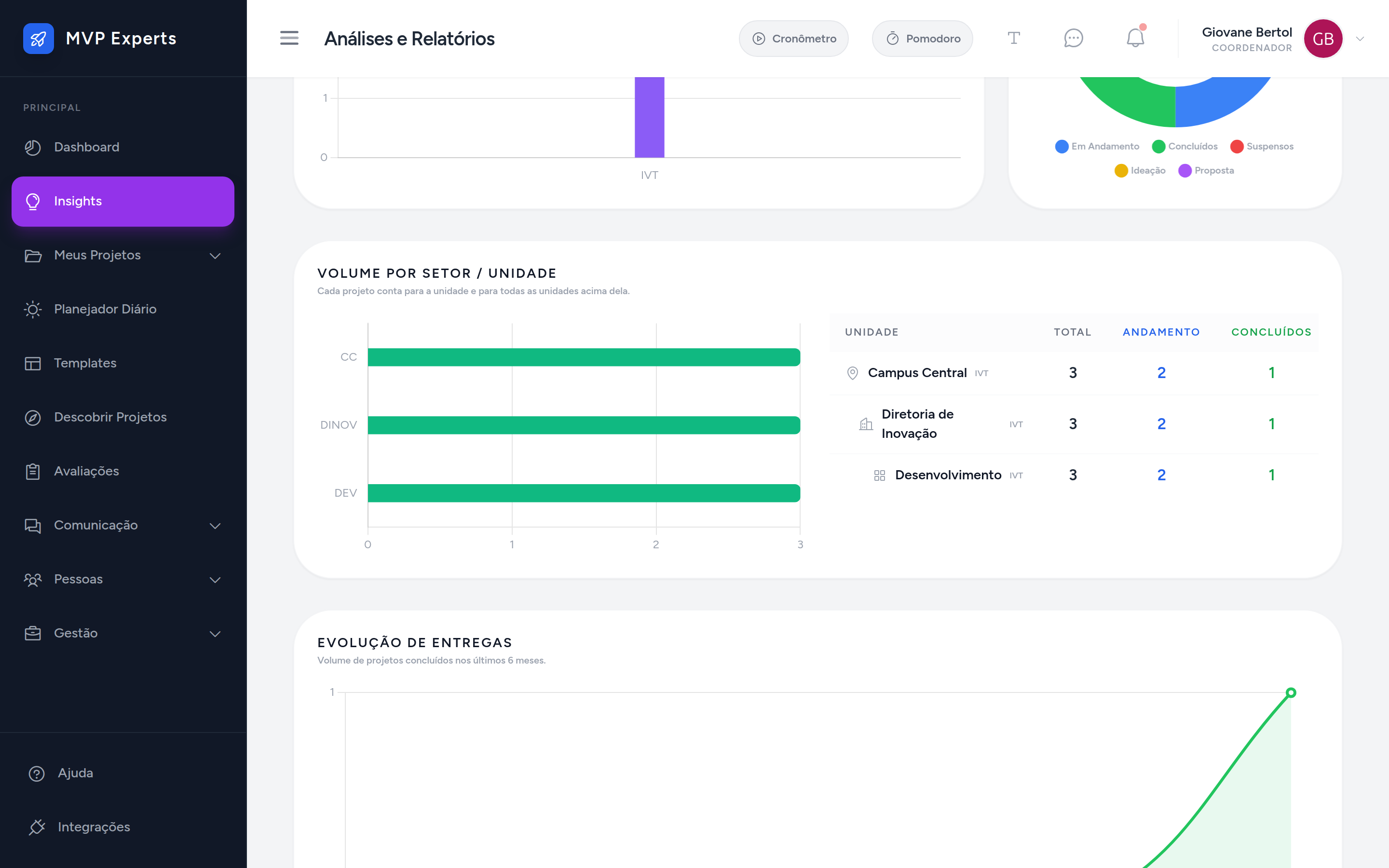
Task: Open the text size (T) tool
Action: coord(1014,39)
